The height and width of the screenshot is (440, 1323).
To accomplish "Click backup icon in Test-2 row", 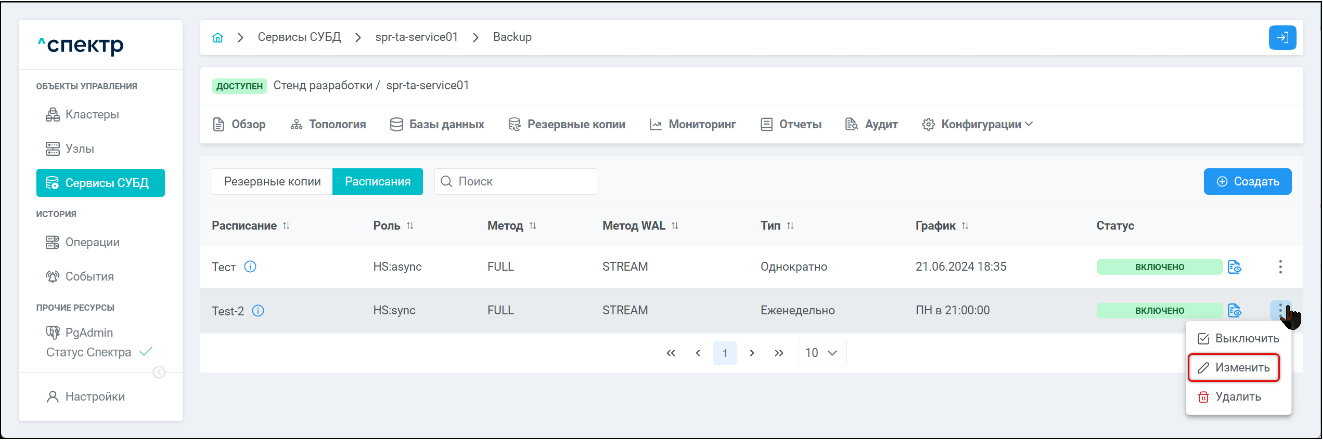I will tap(1235, 311).
